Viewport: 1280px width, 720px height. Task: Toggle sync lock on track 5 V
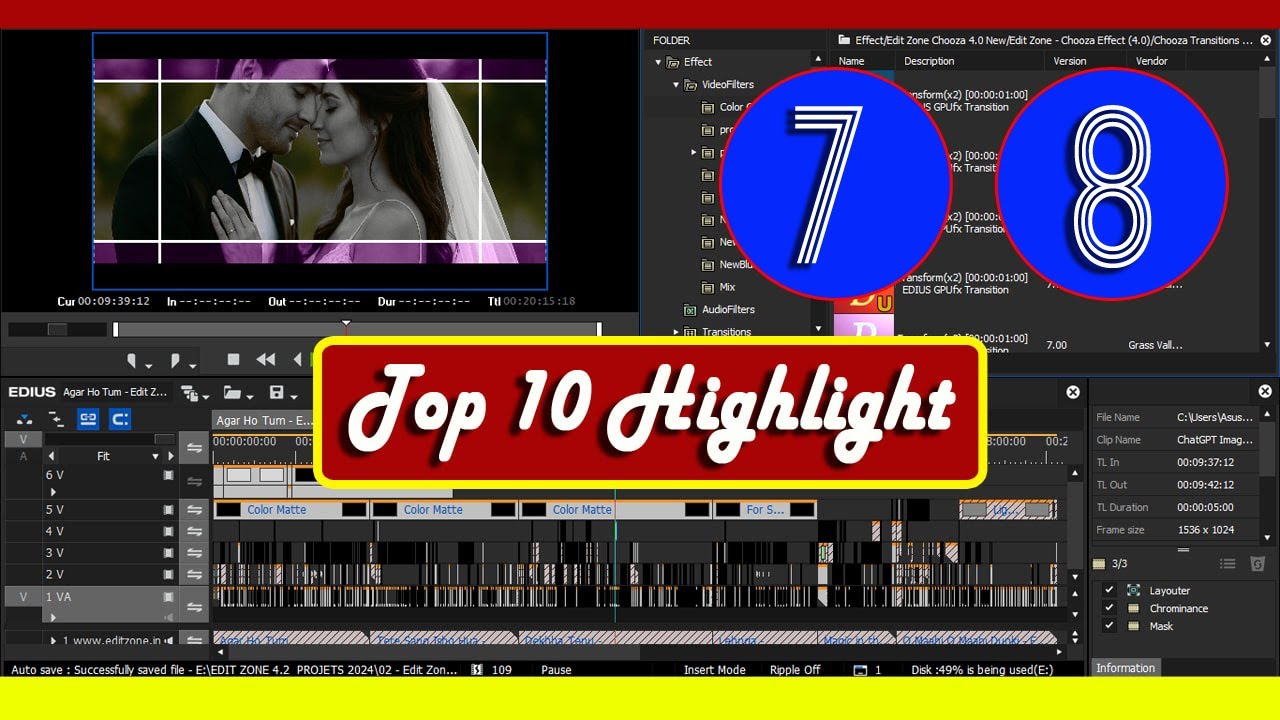(195, 510)
